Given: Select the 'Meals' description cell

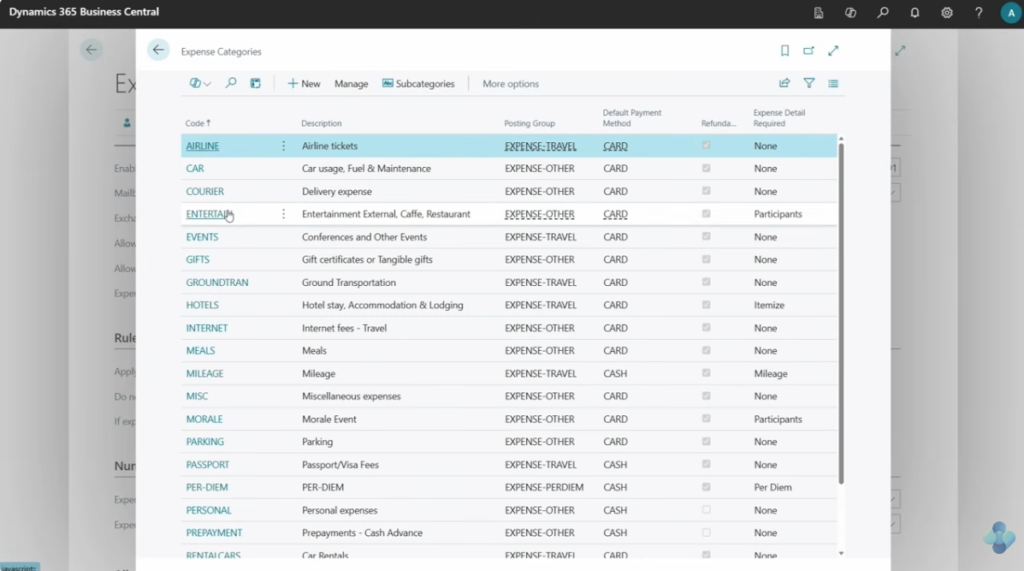Looking at the screenshot, I should pos(314,351).
